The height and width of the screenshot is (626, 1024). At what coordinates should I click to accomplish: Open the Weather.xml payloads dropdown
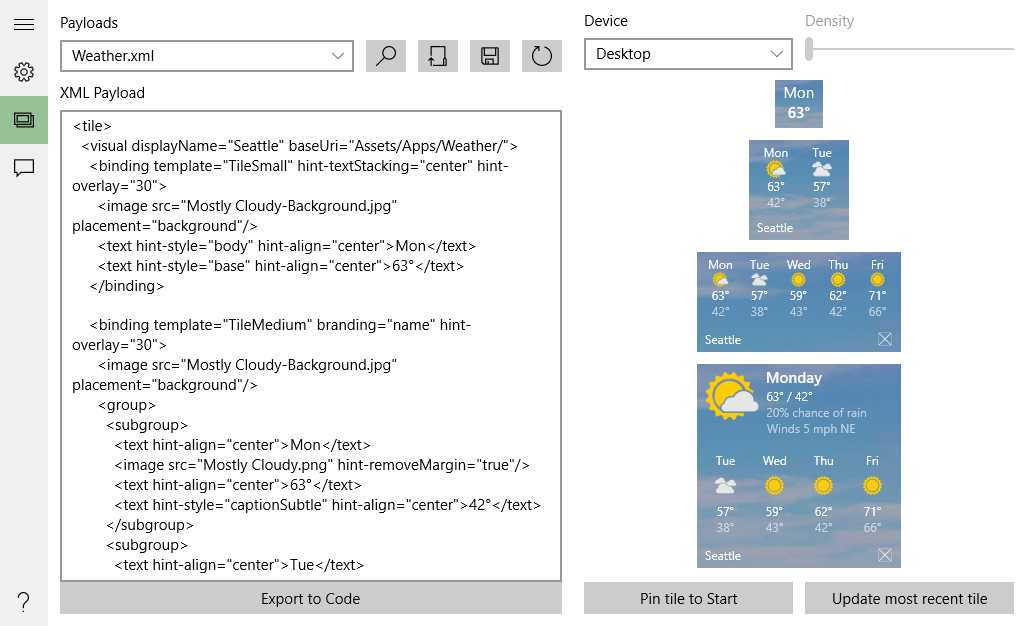pos(207,56)
